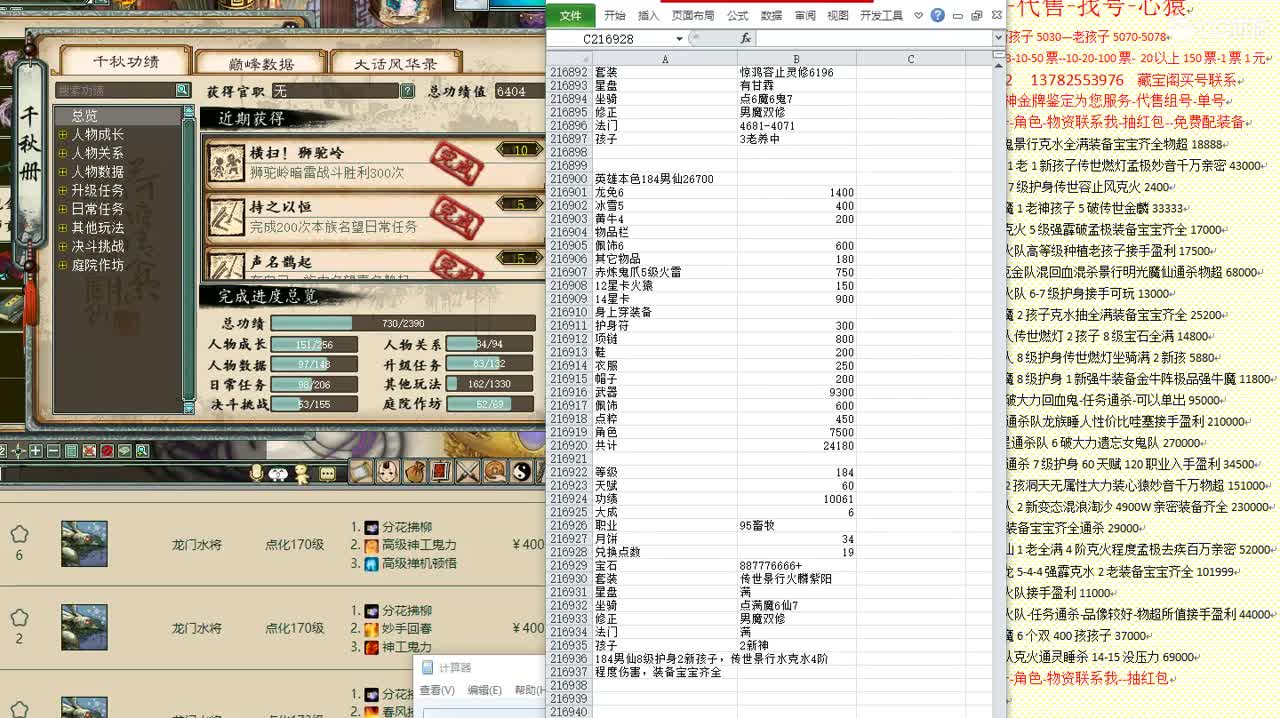This screenshot has height=718, width=1280.
Task: Open the 文件 tab in Excel
Action: tap(570, 15)
